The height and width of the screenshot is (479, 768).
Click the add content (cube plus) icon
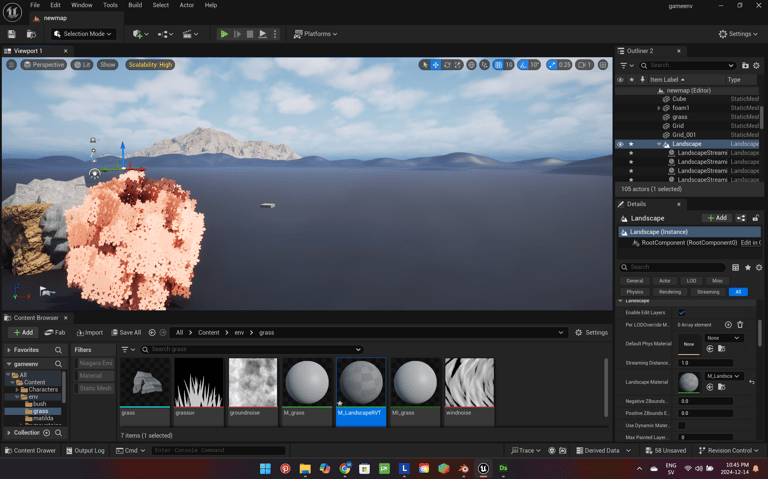click(x=139, y=34)
